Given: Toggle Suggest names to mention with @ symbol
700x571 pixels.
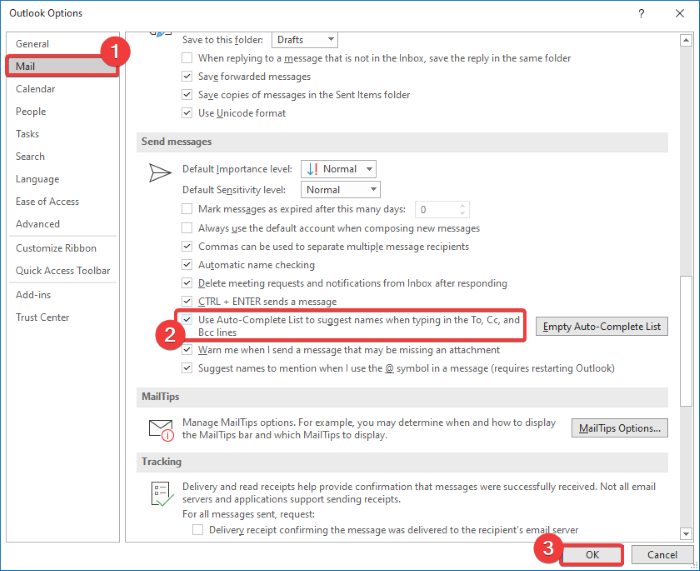Looking at the screenshot, I should click(187, 368).
